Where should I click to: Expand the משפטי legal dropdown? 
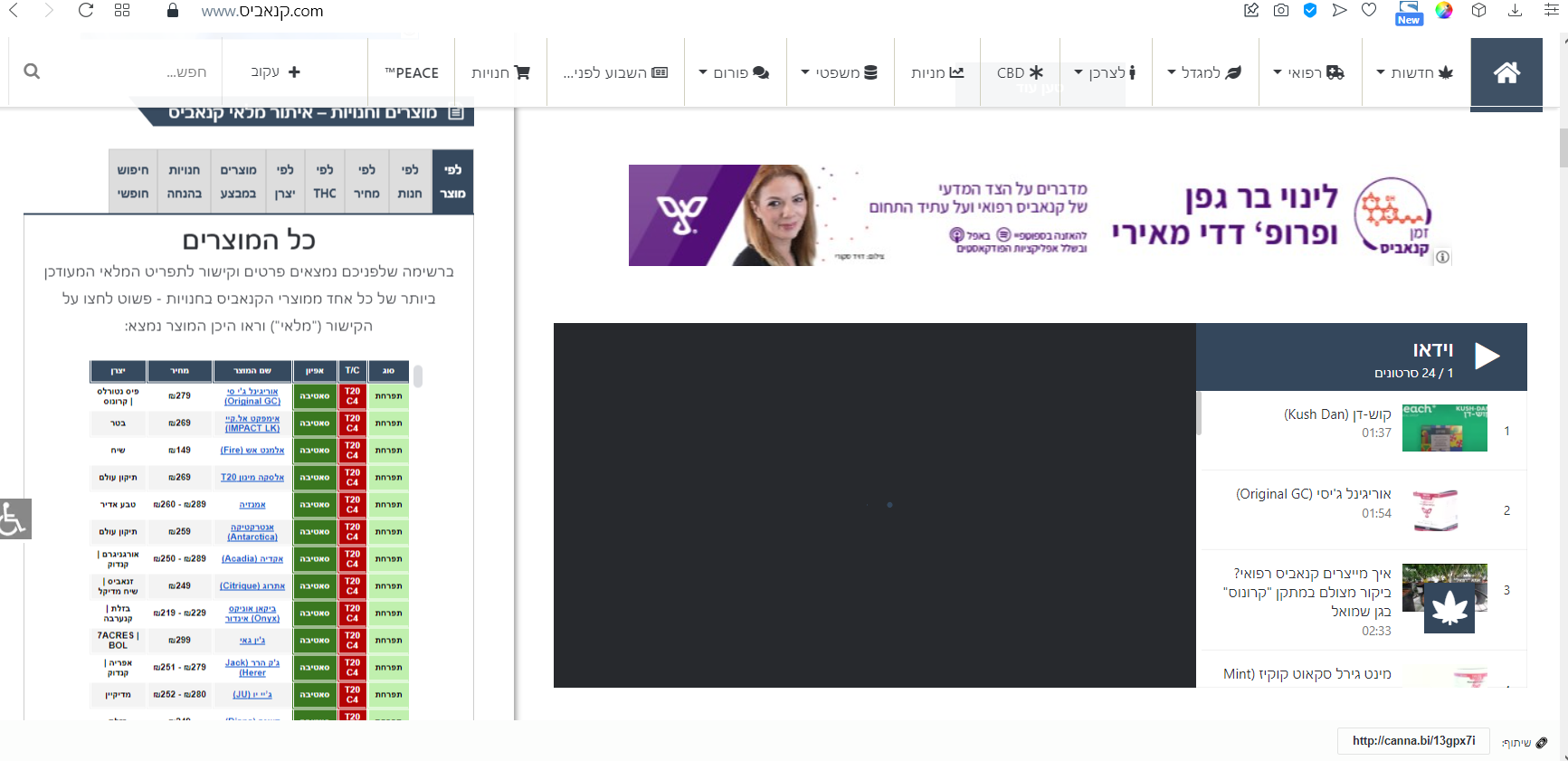839,72
